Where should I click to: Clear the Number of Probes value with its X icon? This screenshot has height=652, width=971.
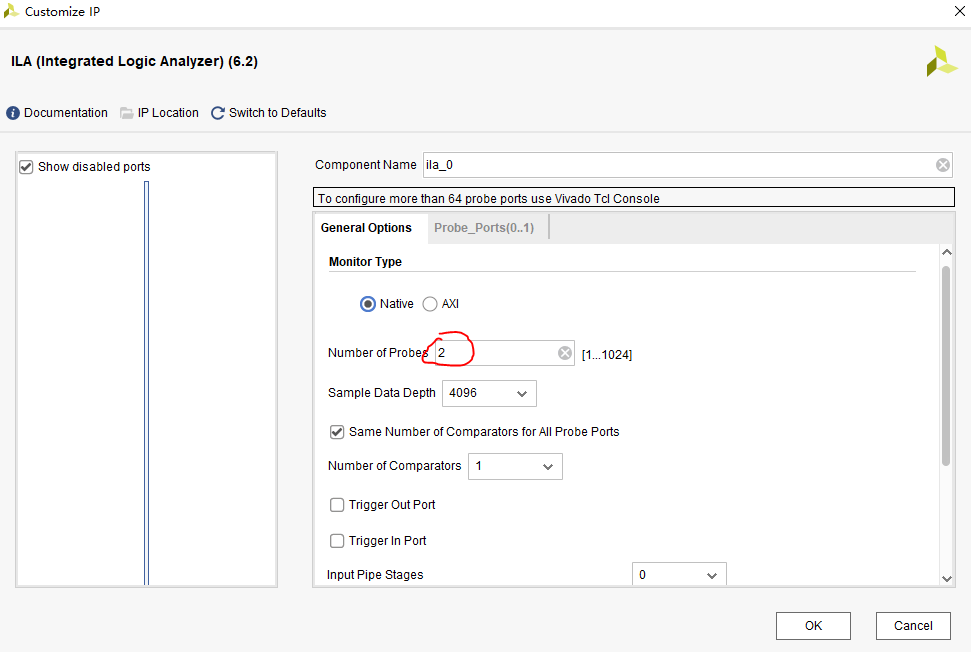click(x=565, y=353)
